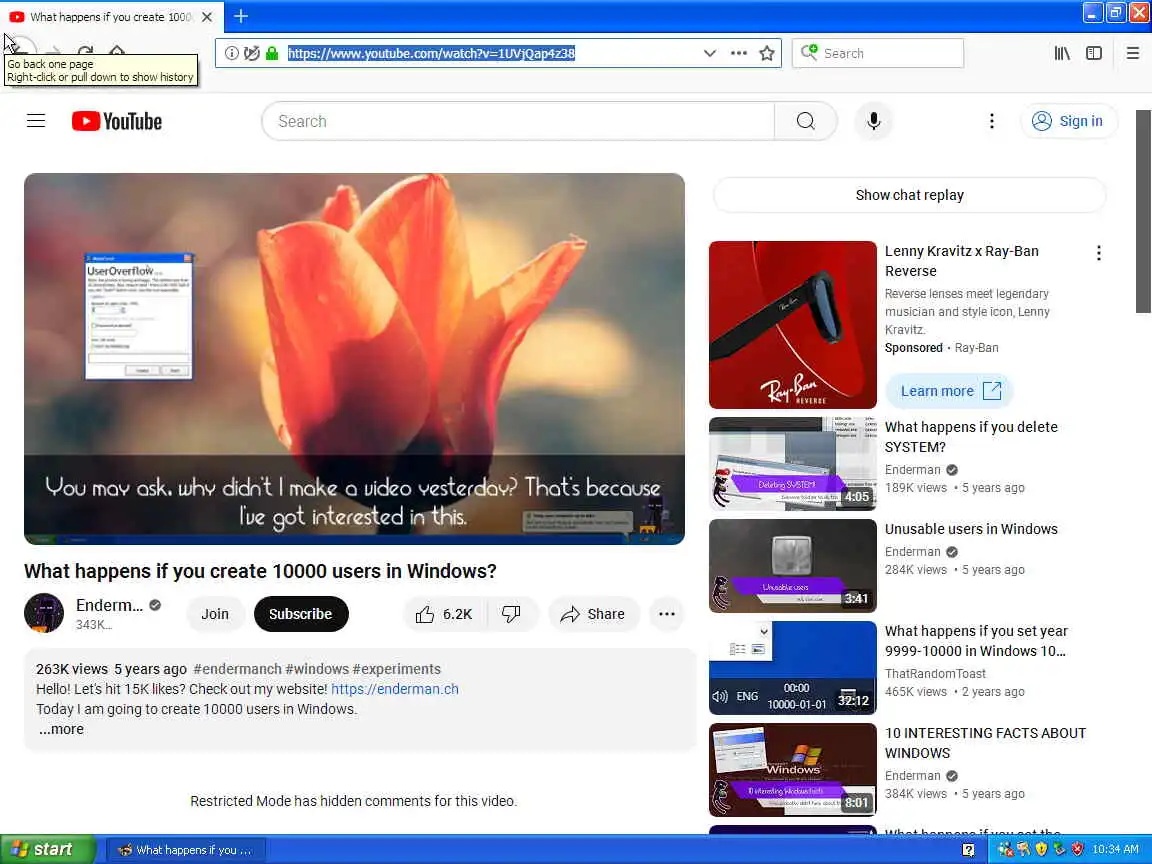Reload the current page
The width and height of the screenshot is (1152, 864).
click(85, 50)
